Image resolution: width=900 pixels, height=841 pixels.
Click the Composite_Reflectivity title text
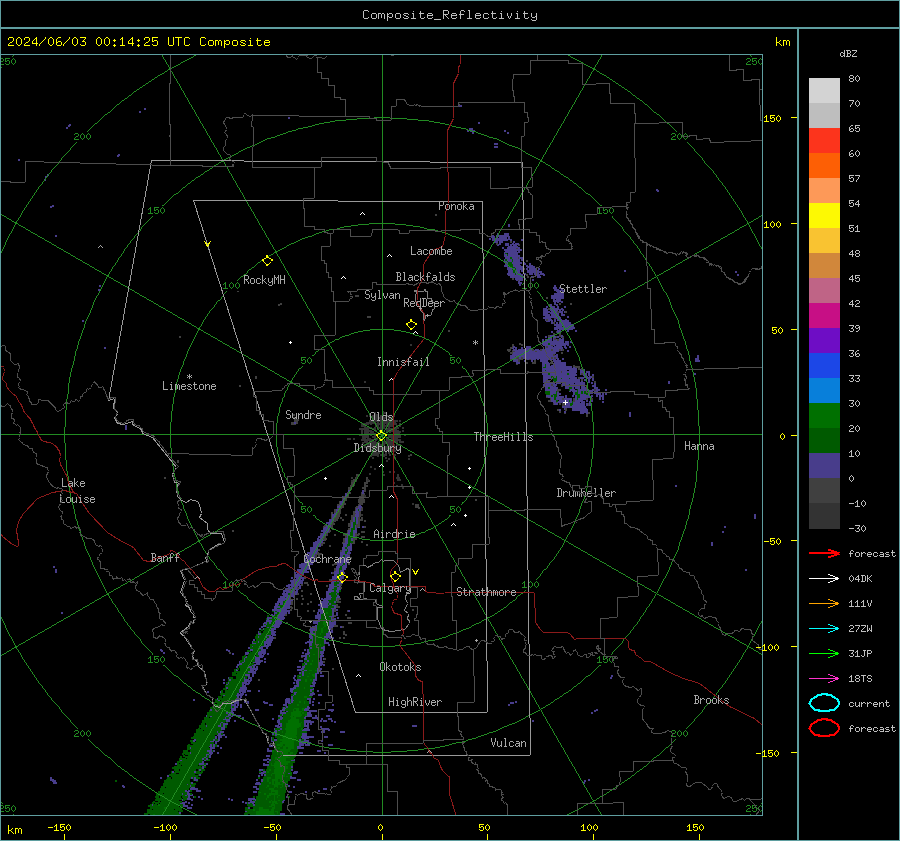(x=450, y=15)
